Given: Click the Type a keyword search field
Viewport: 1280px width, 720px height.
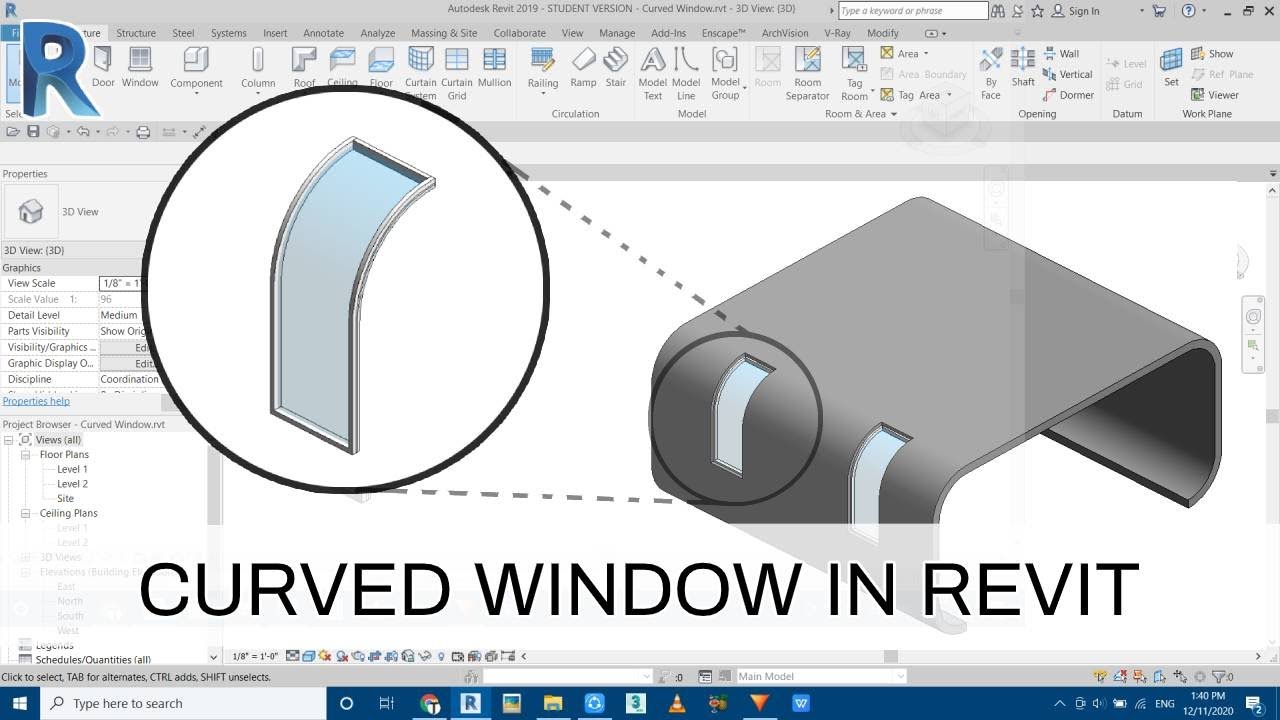Looking at the screenshot, I should coord(912,11).
